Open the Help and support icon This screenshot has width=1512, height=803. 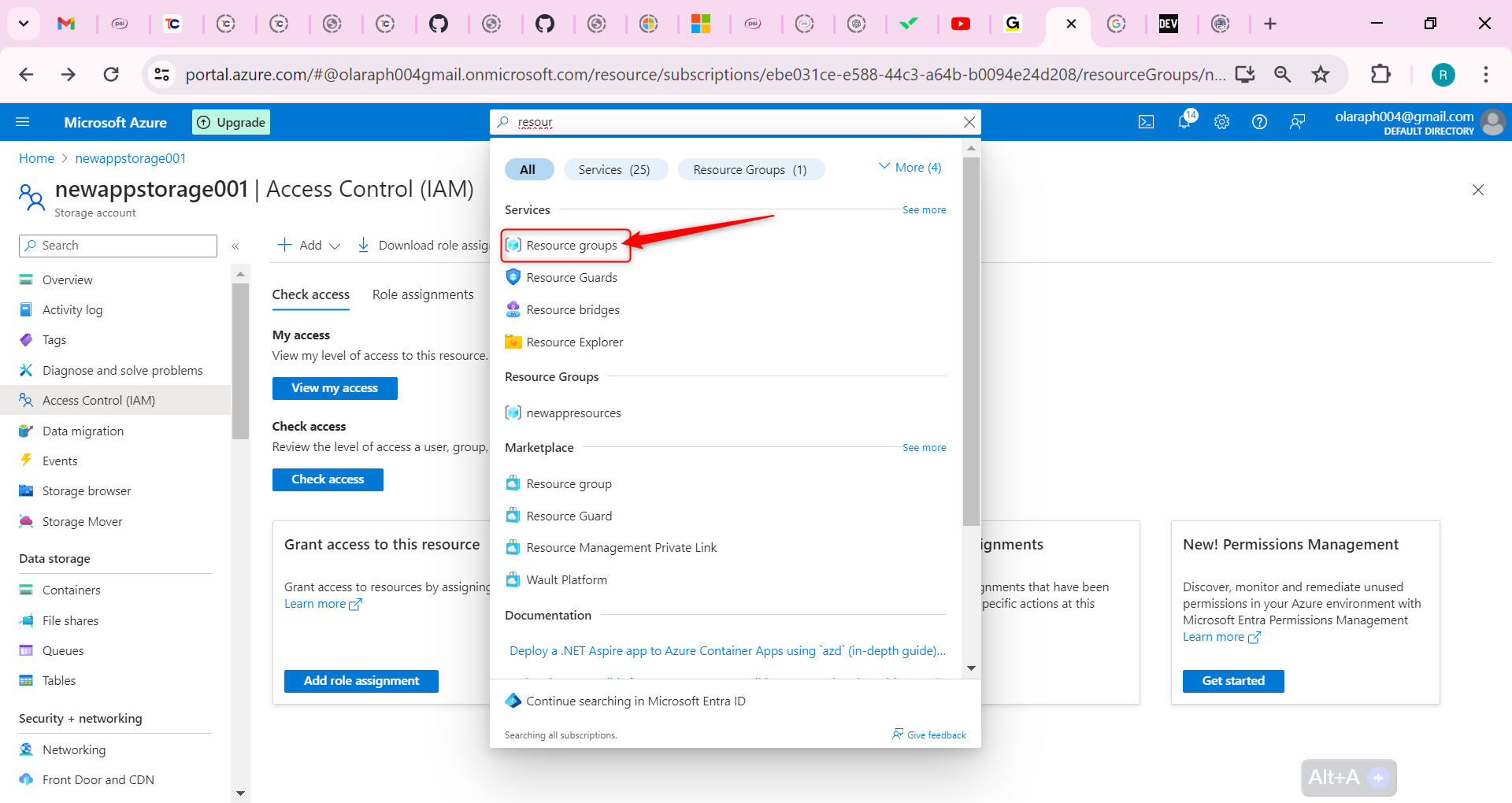tap(1258, 122)
